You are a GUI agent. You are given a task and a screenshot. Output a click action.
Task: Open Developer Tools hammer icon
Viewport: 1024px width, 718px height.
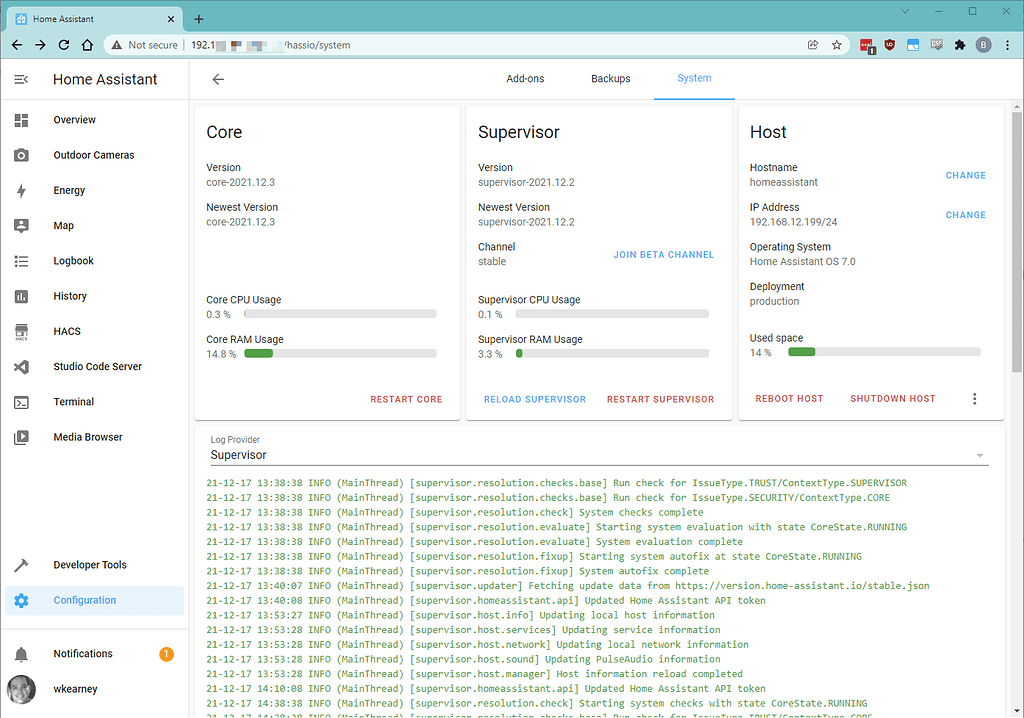[x=21, y=565]
